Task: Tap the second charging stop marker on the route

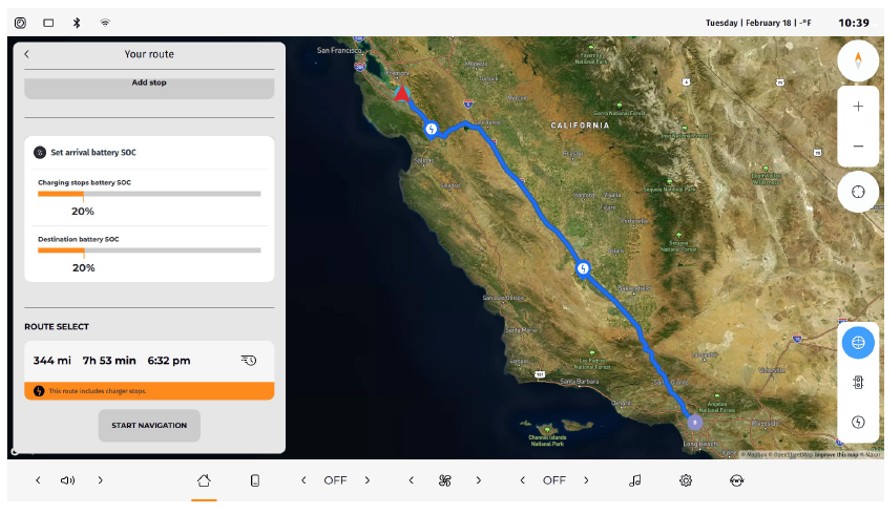Action: click(582, 268)
